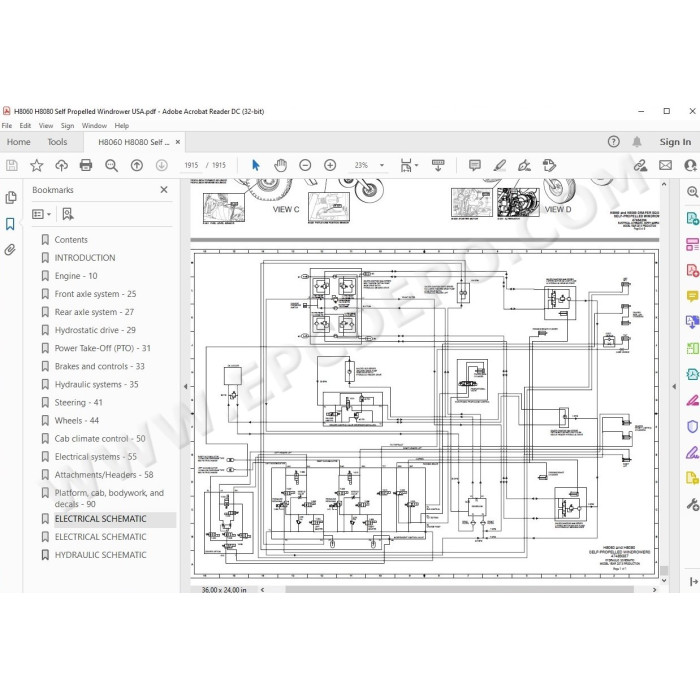Show page thumbnails panel
This screenshot has width=700, height=700.
point(11,197)
